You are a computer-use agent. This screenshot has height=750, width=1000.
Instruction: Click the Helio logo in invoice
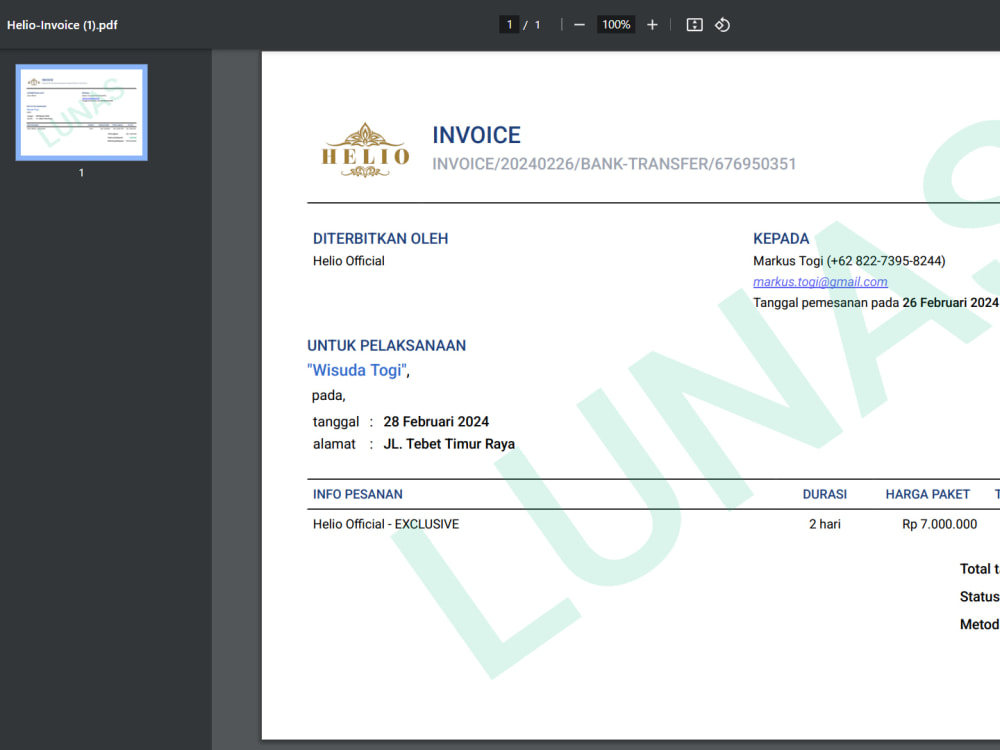tap(365, 151)
